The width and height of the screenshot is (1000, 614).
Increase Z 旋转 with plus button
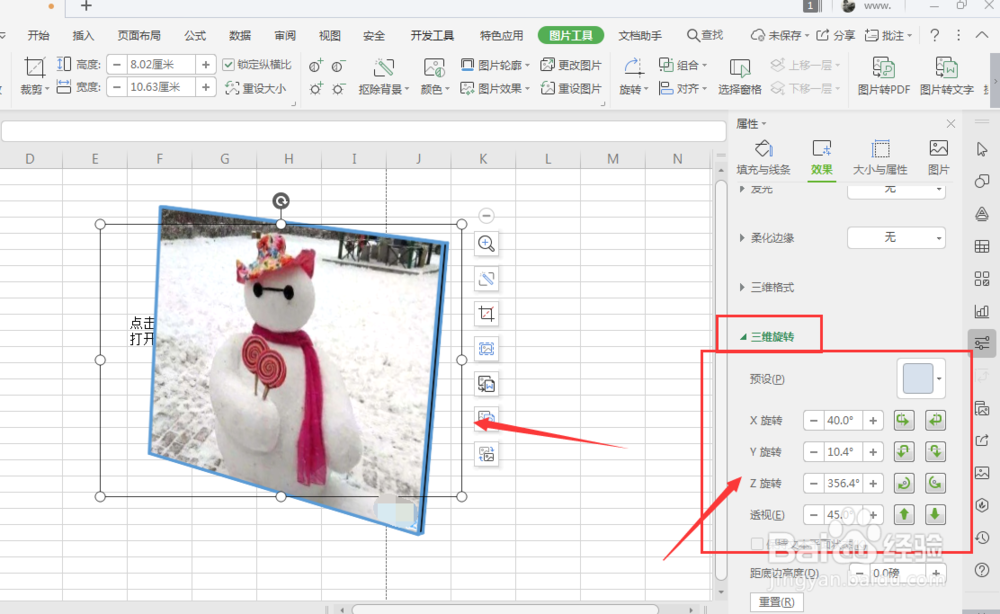point(873,483)
